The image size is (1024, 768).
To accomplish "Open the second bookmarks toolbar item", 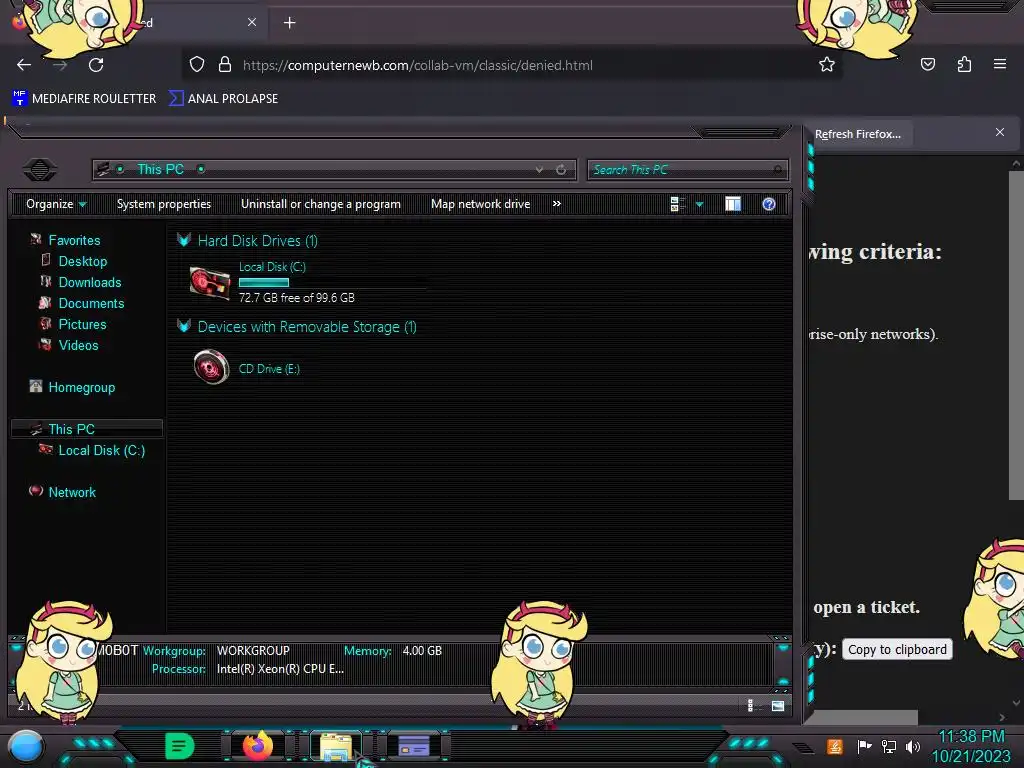I will point(223,99).
